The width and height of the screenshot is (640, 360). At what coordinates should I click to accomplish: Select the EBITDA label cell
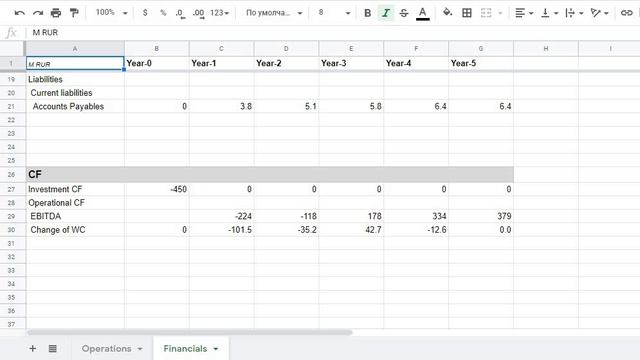pos(75,216)
